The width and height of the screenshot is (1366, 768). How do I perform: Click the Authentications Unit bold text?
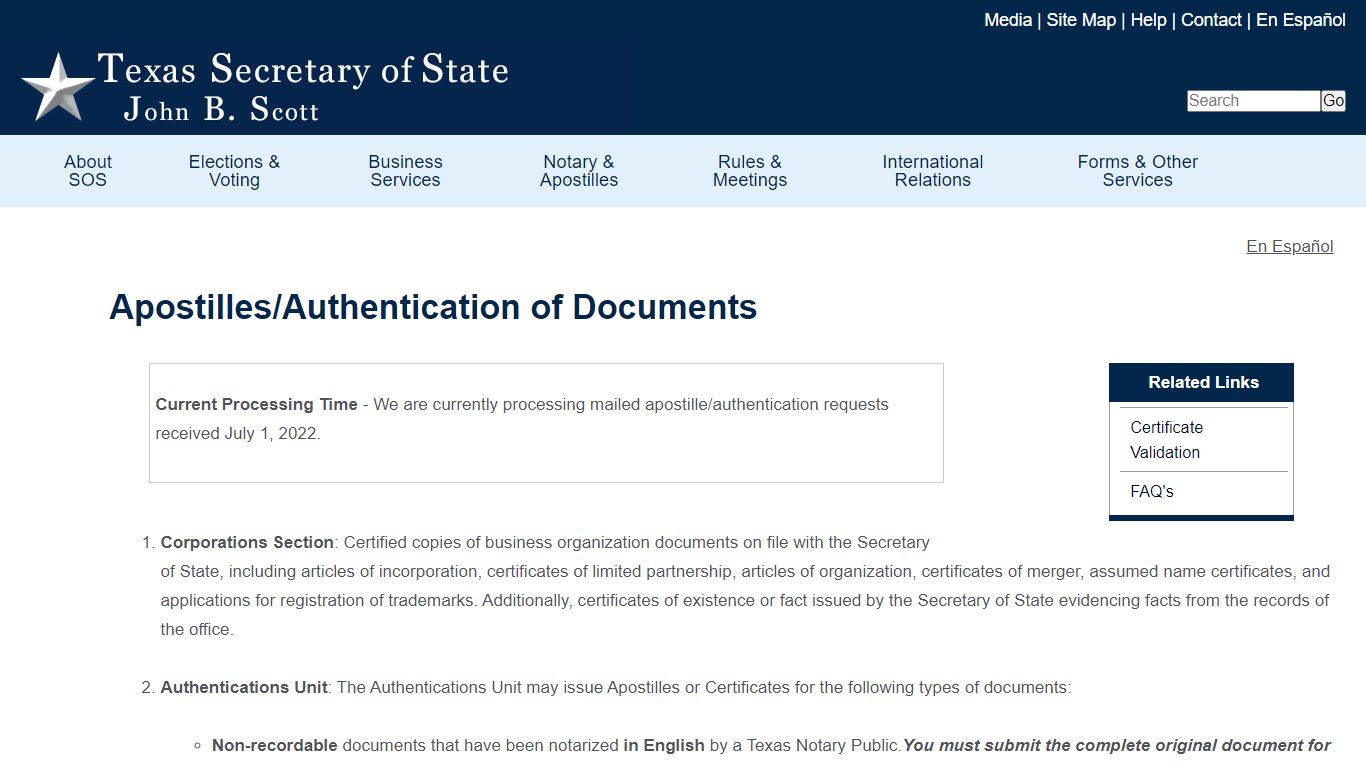(244, 688)
